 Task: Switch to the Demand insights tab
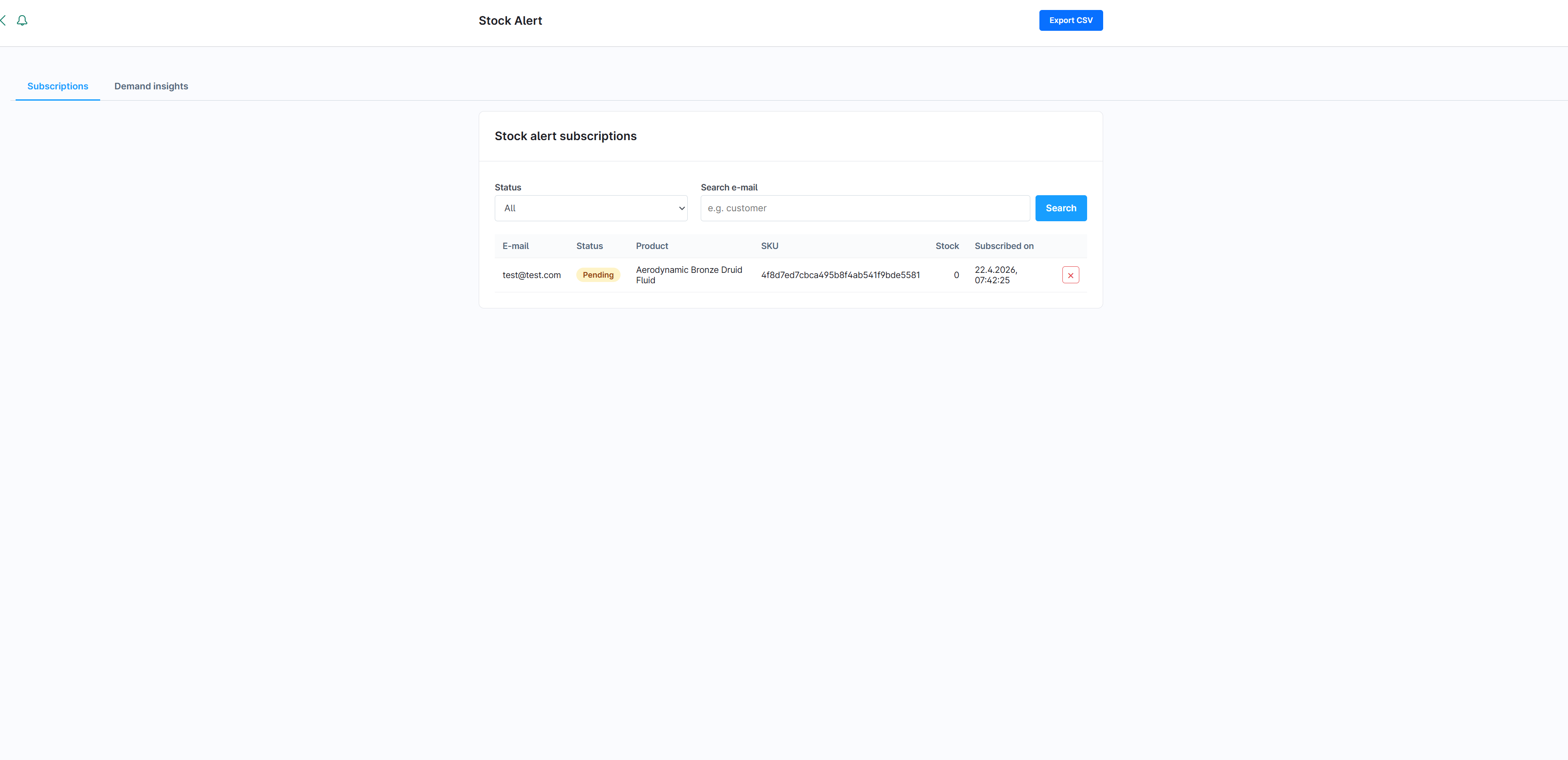(x=151, y=86)
